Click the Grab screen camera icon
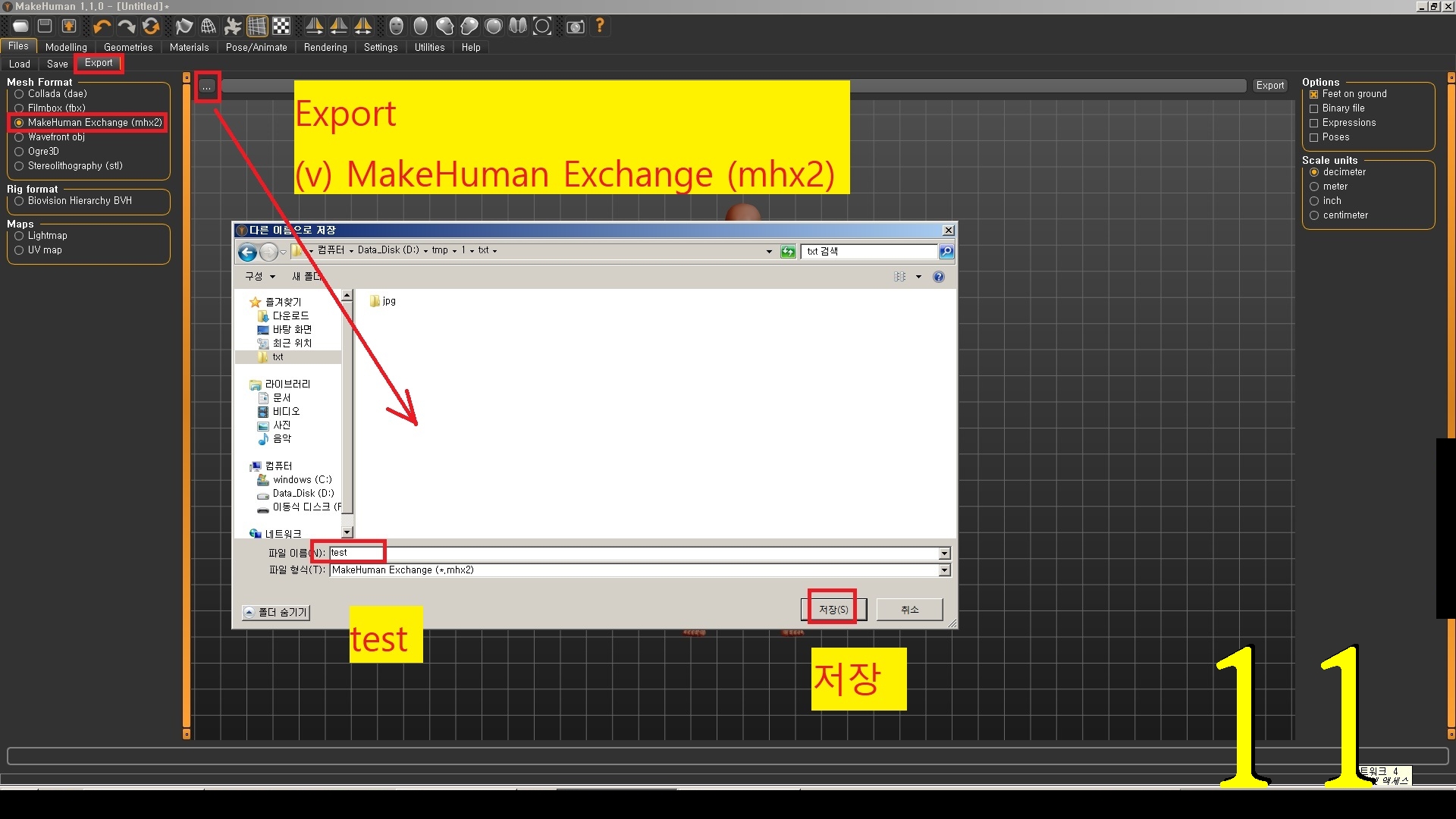 click(x=576, y=27)
